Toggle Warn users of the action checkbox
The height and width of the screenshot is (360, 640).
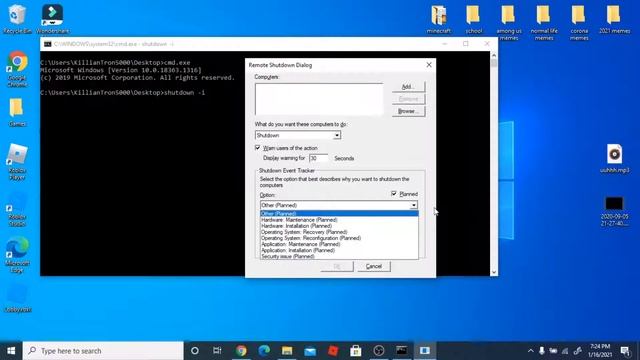pyautogui.click(x=258, y=148)
